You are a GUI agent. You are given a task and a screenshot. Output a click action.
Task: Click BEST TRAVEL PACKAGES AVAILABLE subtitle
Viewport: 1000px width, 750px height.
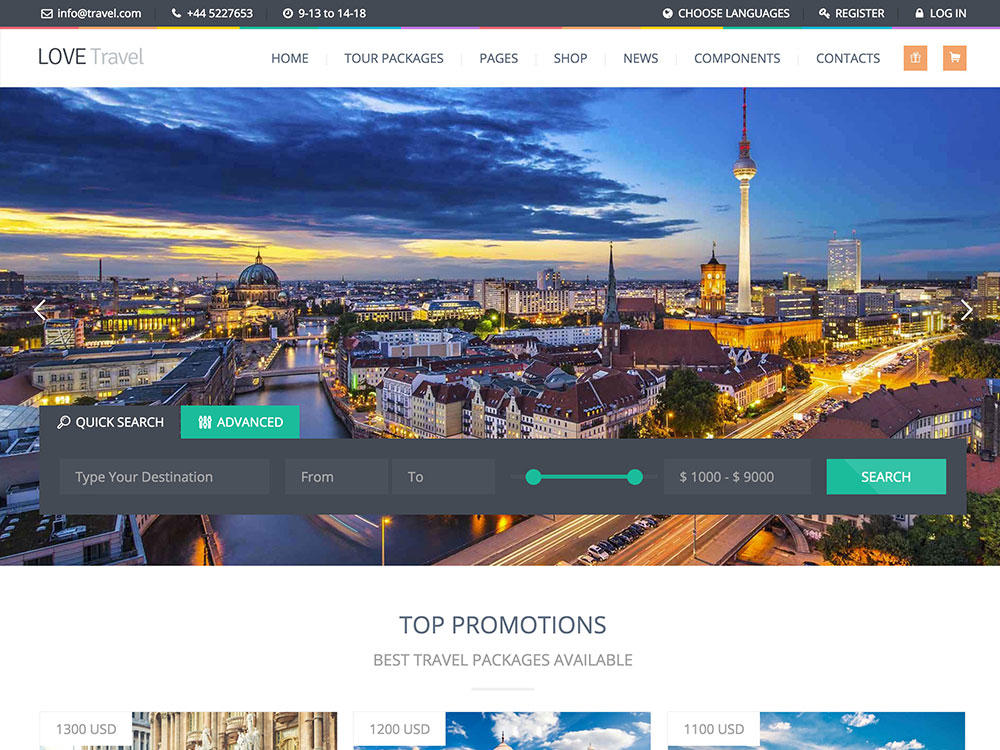[503, 660]
